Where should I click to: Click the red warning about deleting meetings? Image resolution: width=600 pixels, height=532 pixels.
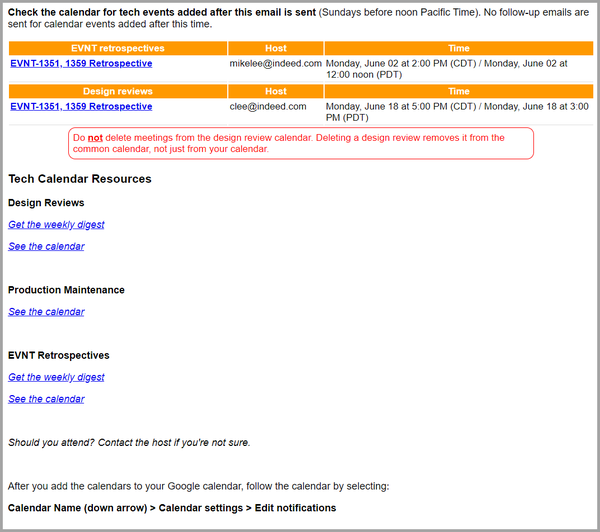point(300,143)
